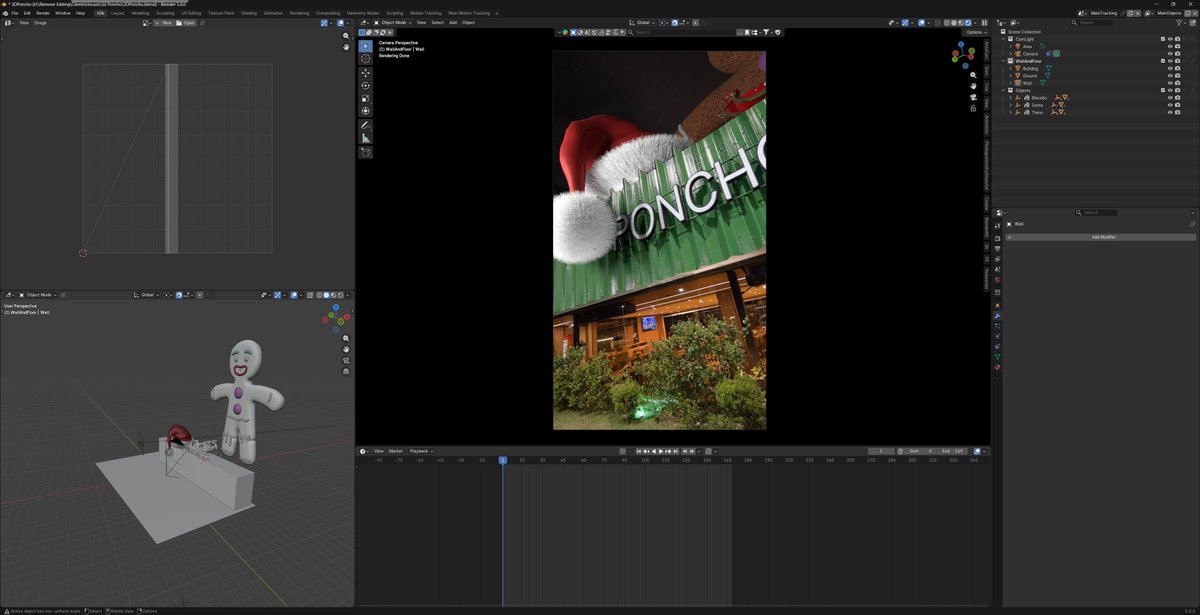Screen dimensions: 1200x615
Task: Open the Render properties tab icon
Action: coord(997,238)
